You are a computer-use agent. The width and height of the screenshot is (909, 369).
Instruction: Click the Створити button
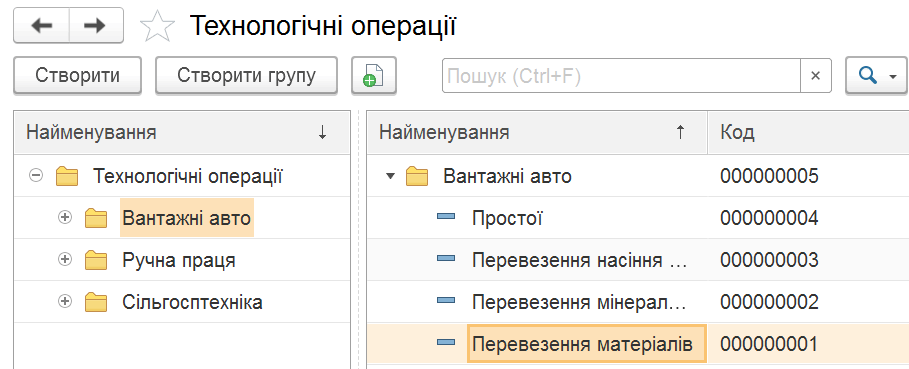(x=77, y=75)
